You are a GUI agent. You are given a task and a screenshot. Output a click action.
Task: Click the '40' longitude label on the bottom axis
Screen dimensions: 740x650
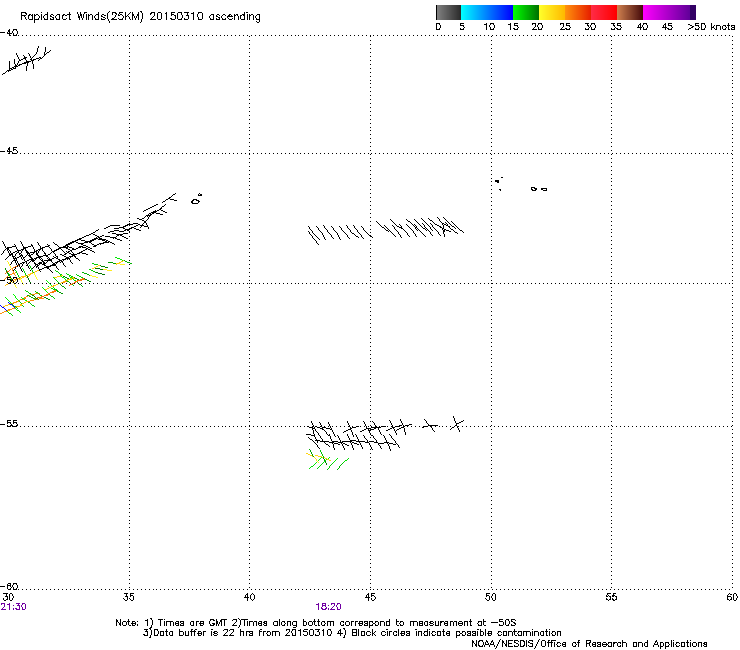(249, 597)
